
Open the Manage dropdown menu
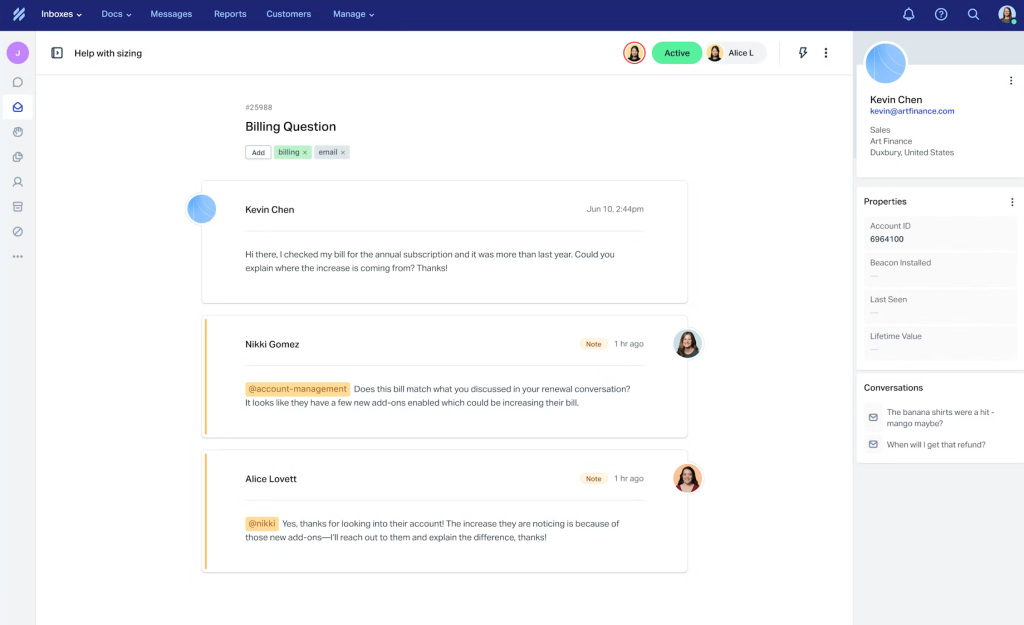click(x=353, y=14)
